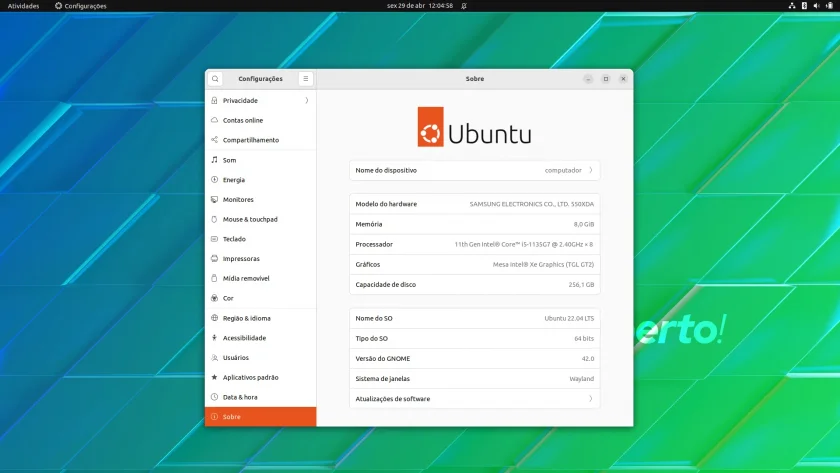The image size is (840, 473).
Task: Open Impressoras panel
Action: (260, 258)
